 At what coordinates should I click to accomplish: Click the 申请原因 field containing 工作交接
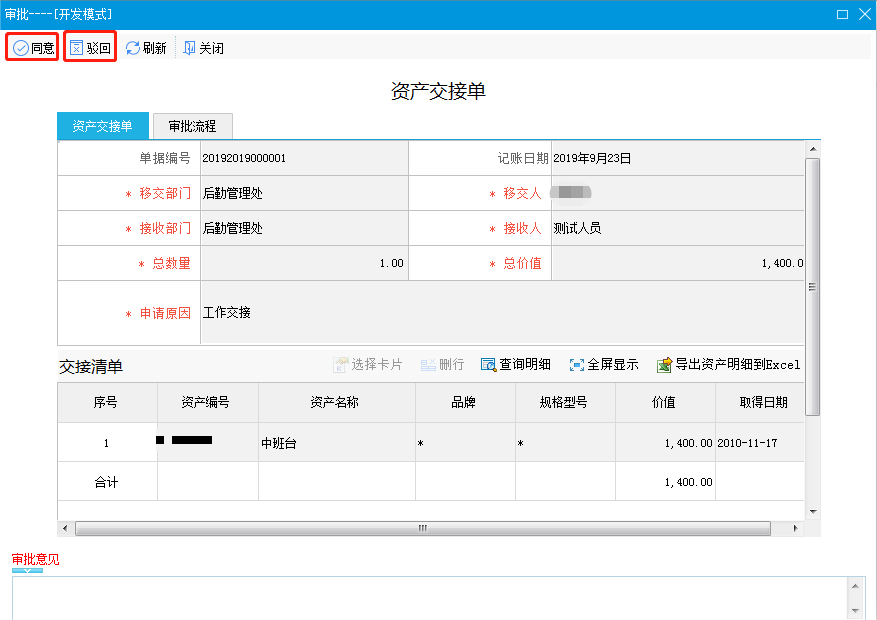tap(500, 313)
